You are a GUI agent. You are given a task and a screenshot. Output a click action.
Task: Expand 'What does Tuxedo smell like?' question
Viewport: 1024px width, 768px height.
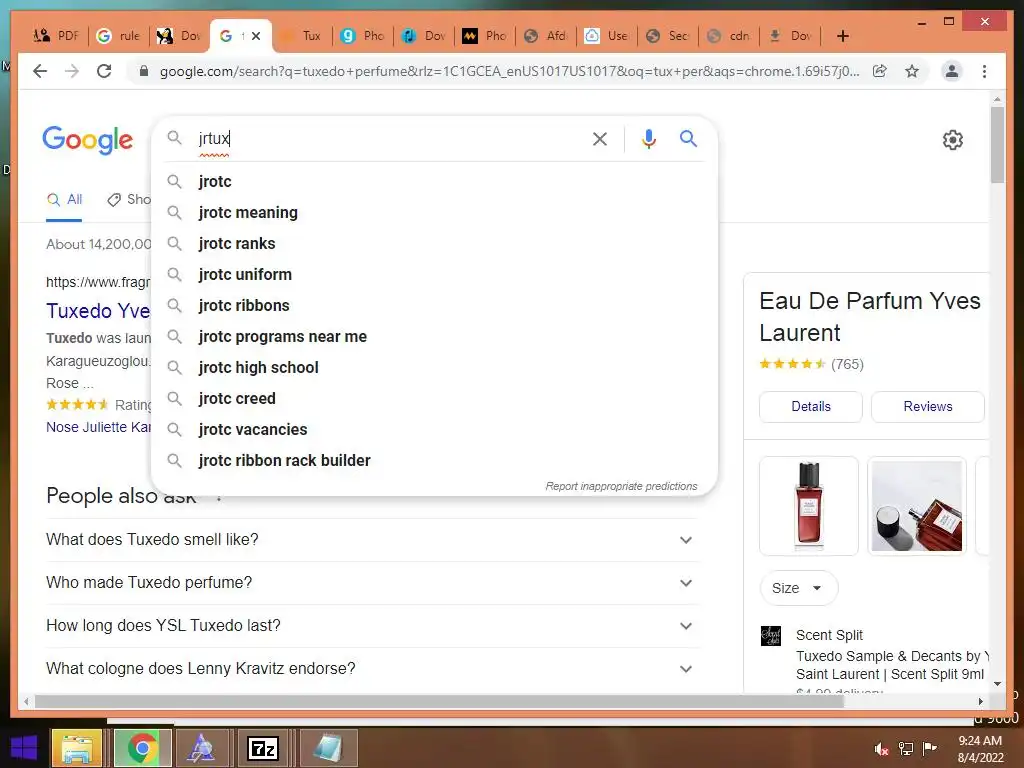pyautogui.click(x=372, y=540)
